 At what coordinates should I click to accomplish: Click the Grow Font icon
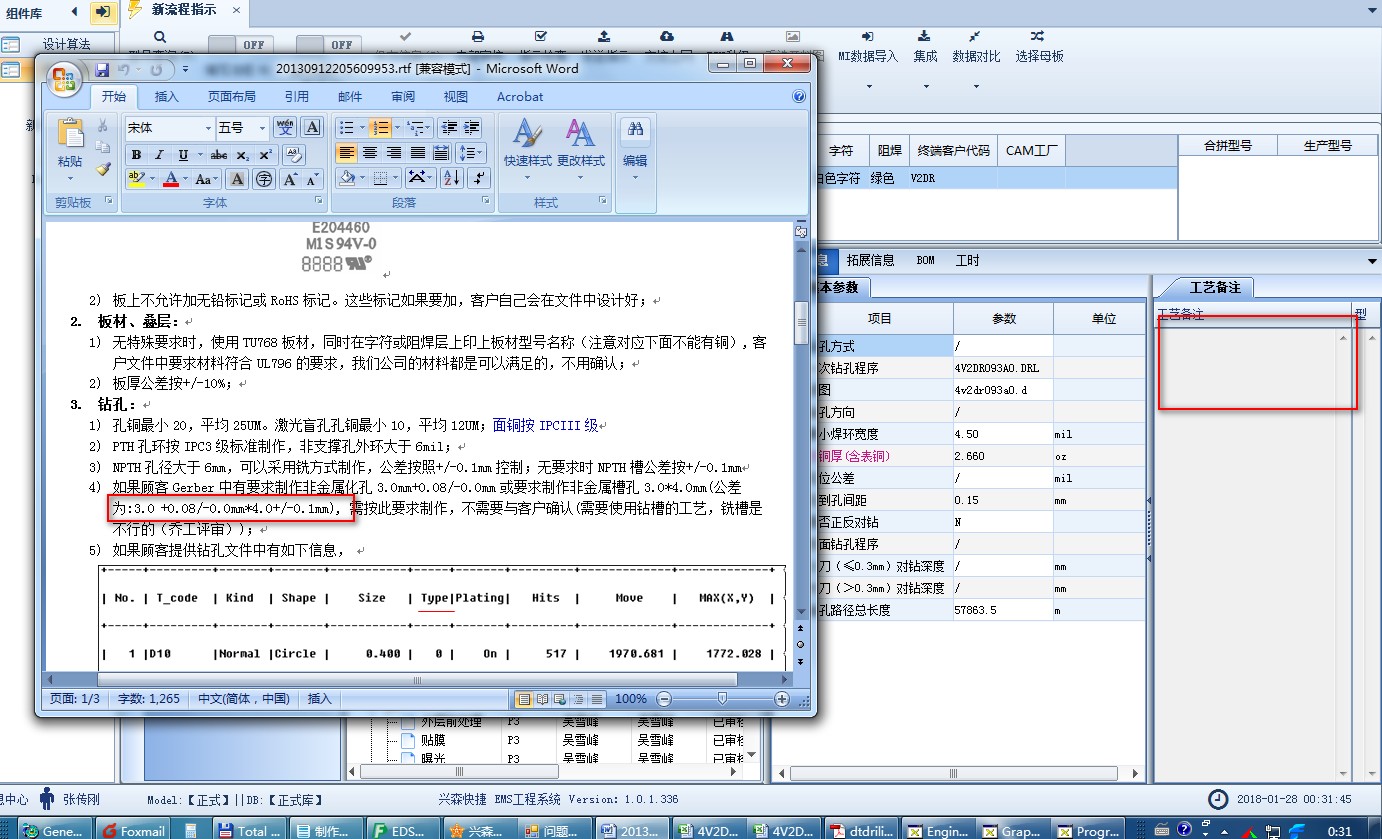290,179
